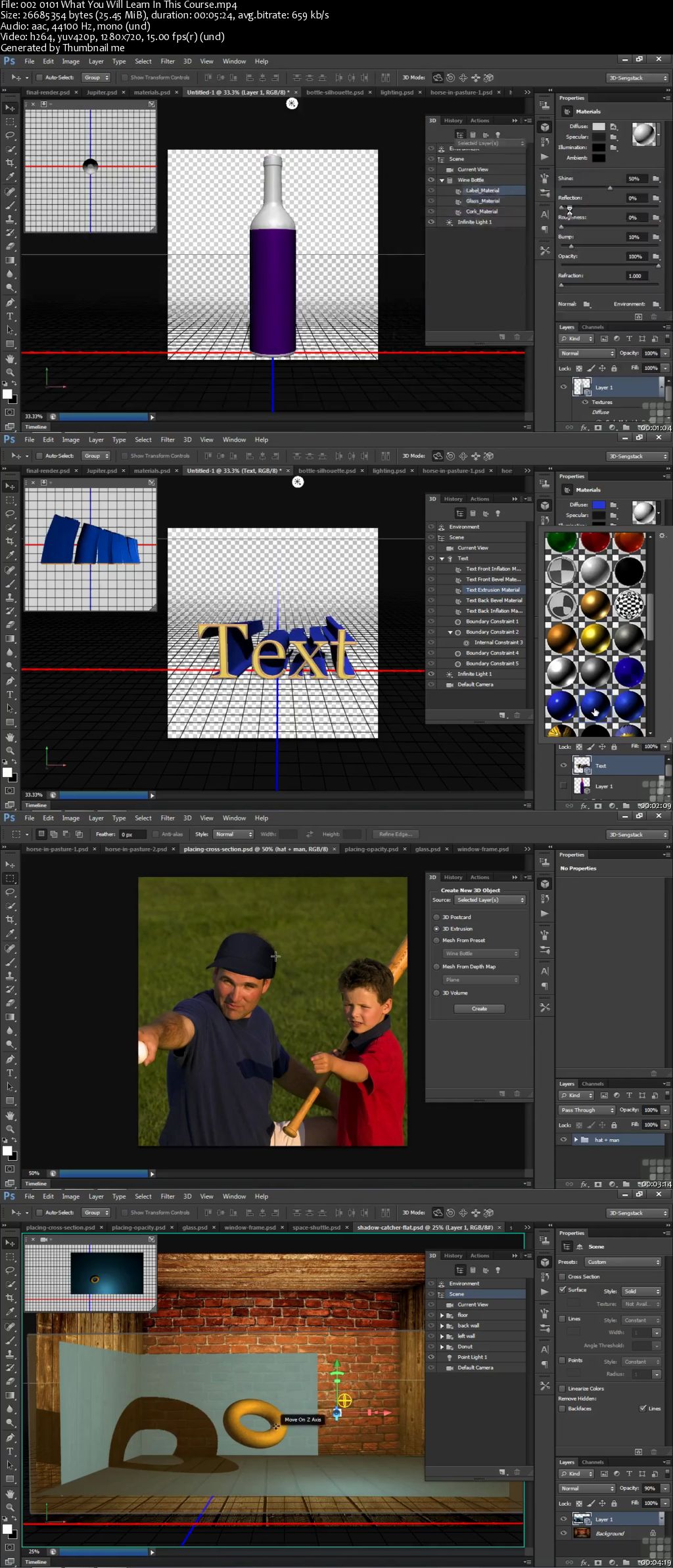
Task: Select the Mesh From Preset radio button
Action: [436, 941]
